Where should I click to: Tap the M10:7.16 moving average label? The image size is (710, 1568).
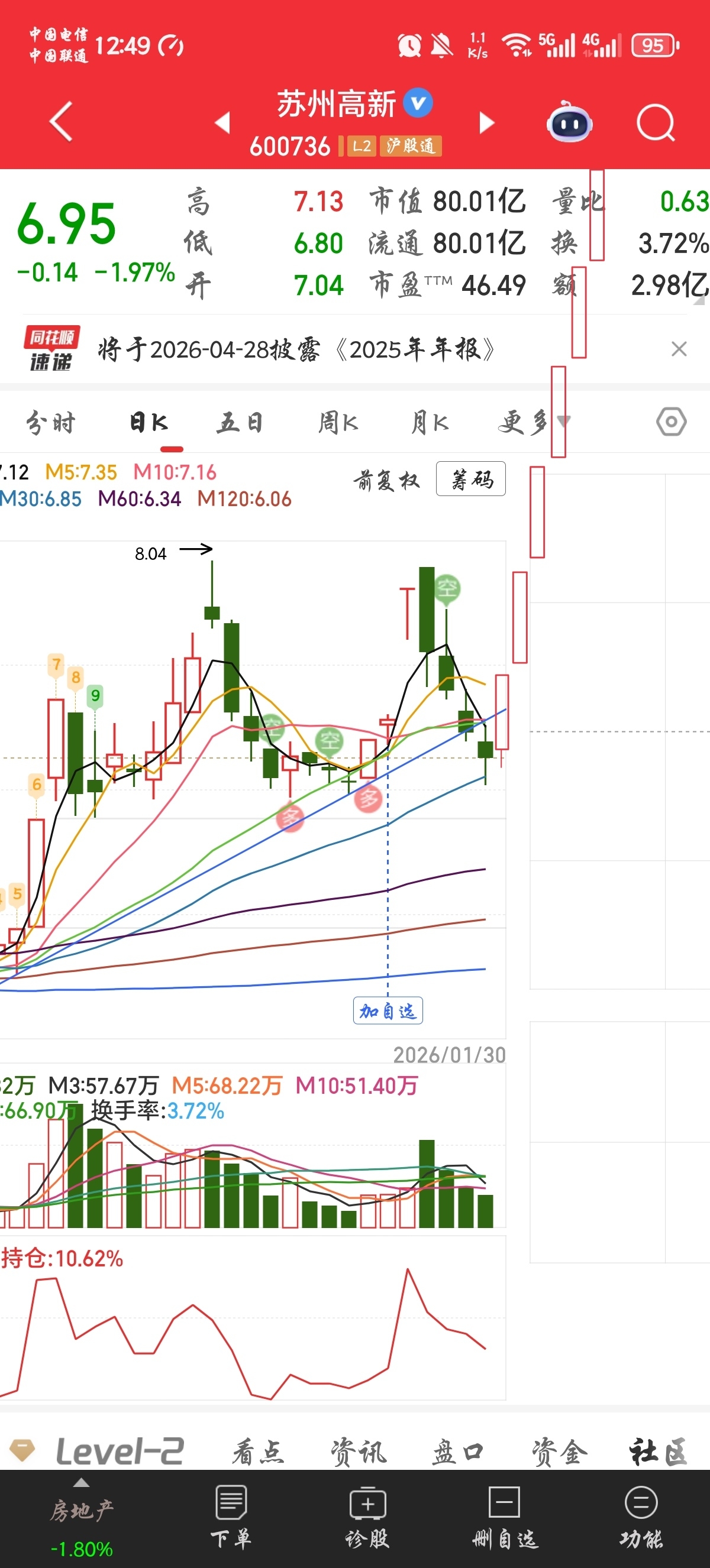point(175,472)
